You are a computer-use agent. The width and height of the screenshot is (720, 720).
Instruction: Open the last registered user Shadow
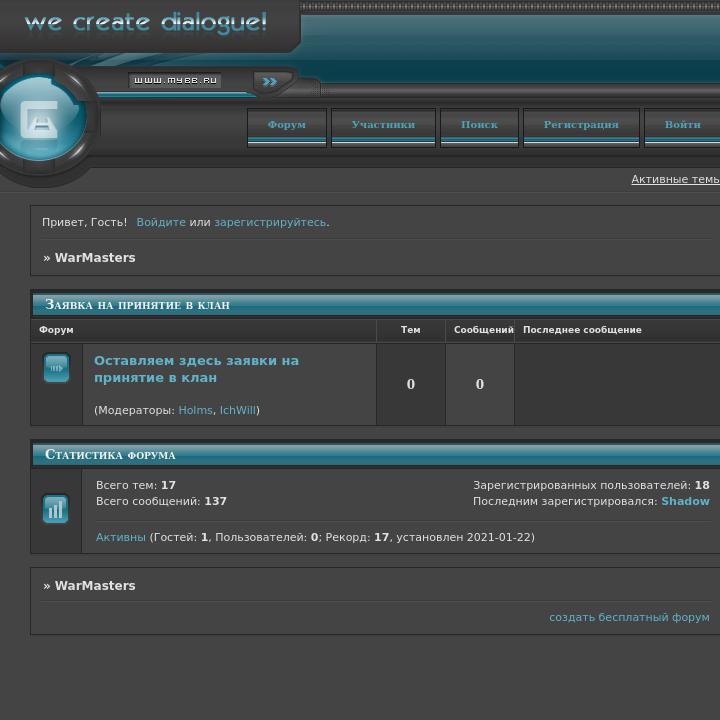point(685,501)
